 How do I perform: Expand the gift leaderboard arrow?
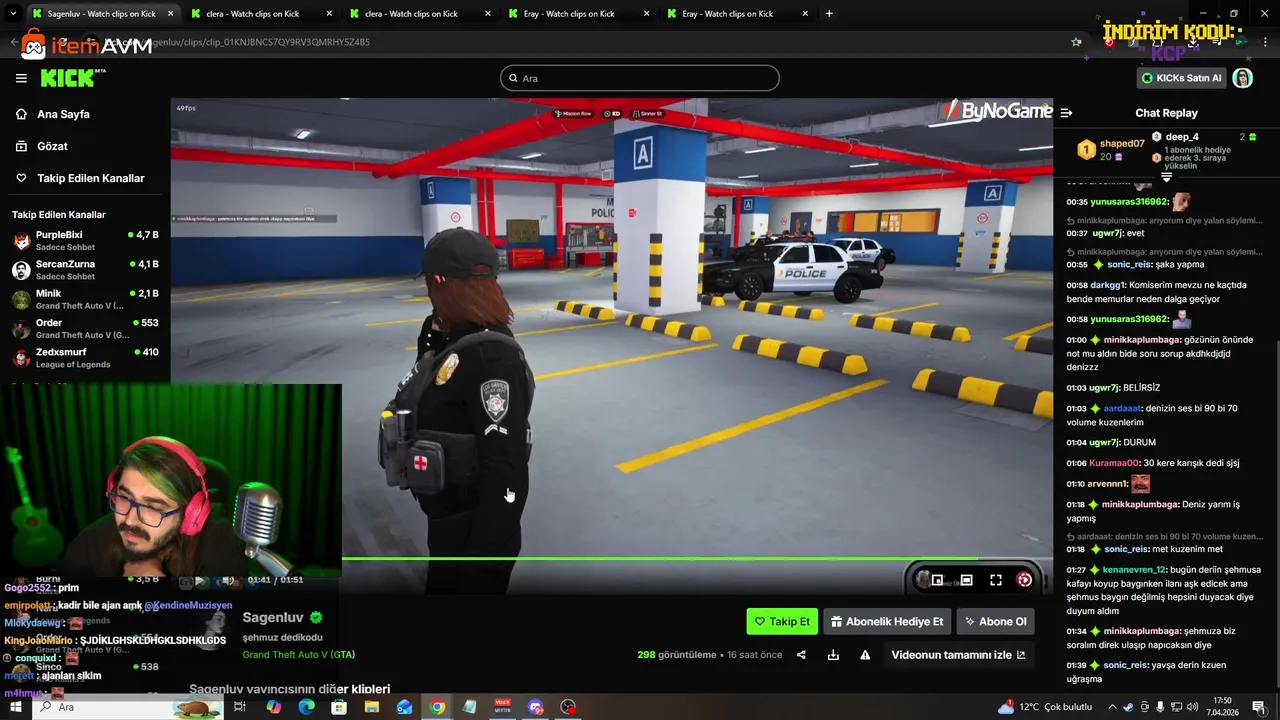tap(1166, 177)
